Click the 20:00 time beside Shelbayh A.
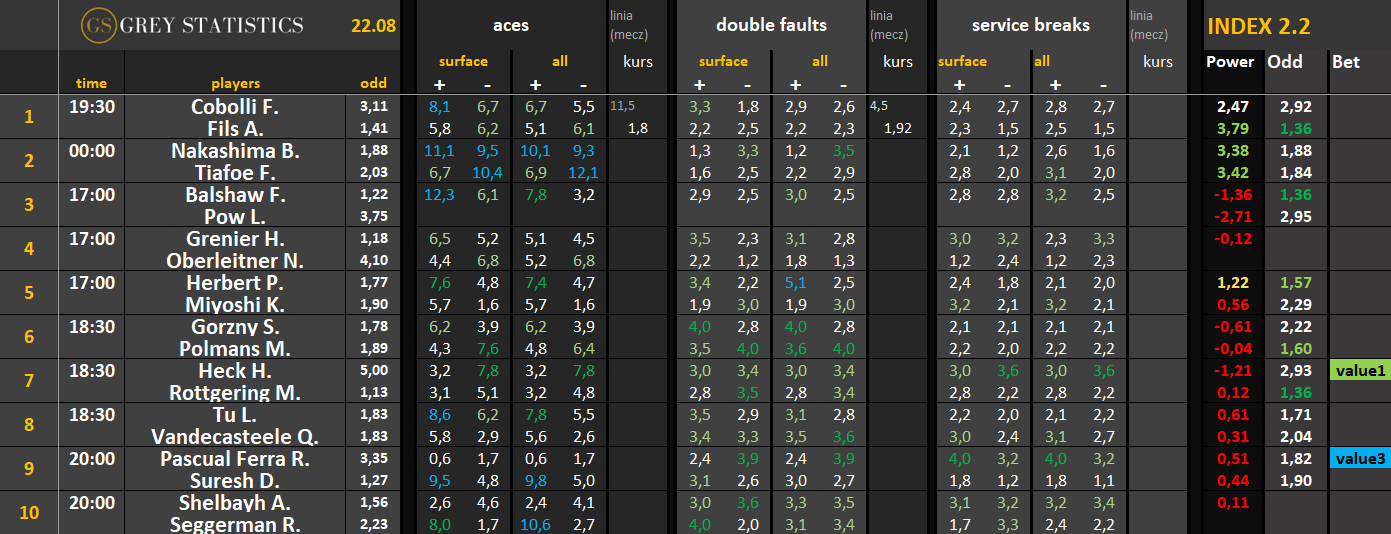The image size is (1391, 534). [x=91, y=502]
